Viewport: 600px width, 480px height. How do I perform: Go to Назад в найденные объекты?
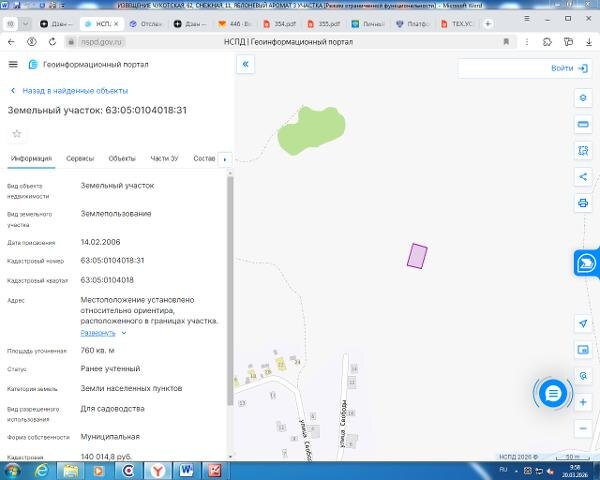[75, 91]
